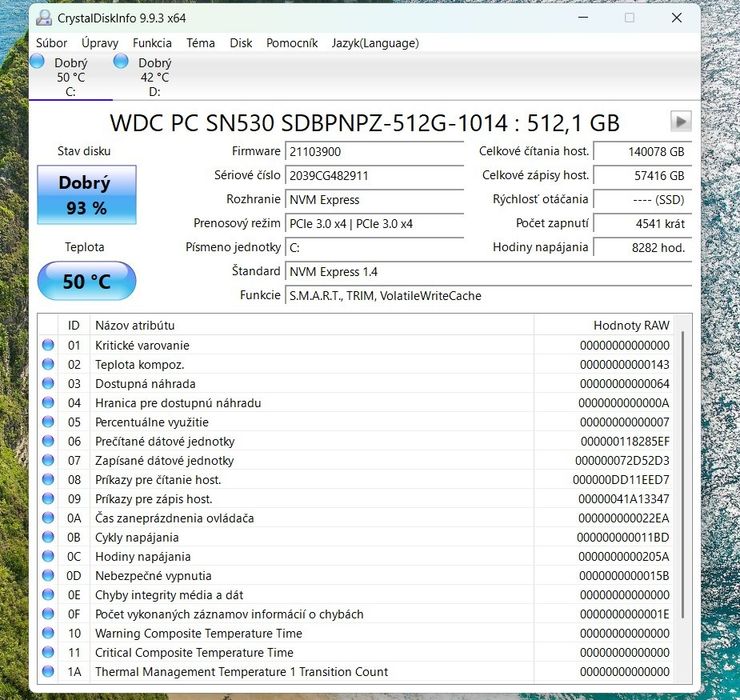The image size is (740, 700).
Task: Open the Súbor menu
Action: coord(51,43)
